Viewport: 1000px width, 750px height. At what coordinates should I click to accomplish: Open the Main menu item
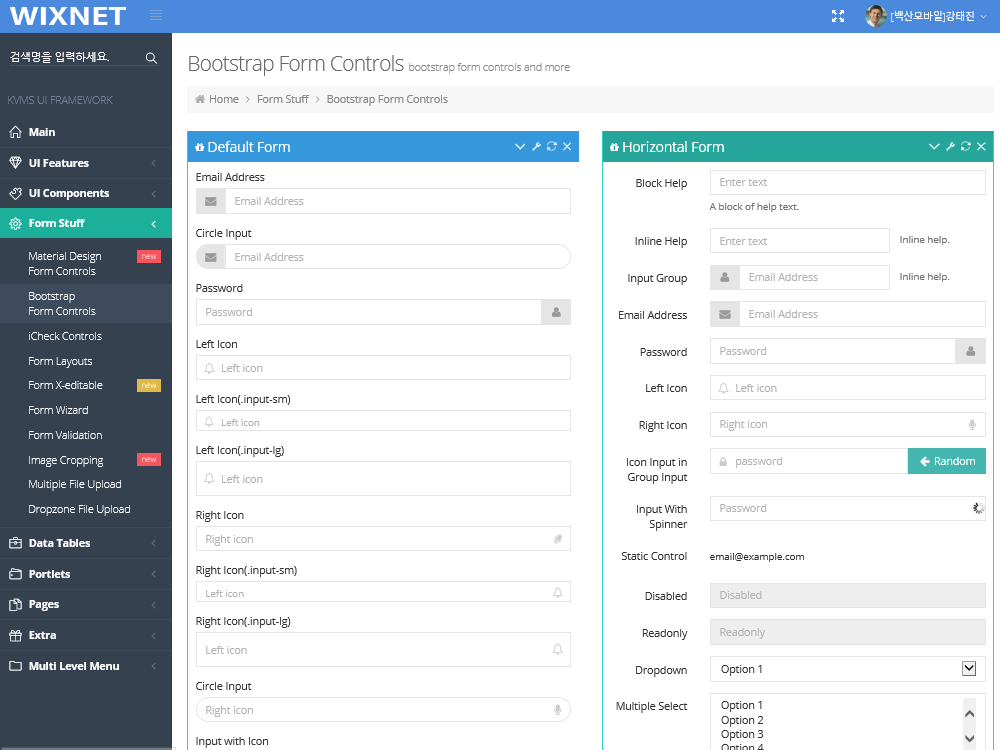[86, 132]
